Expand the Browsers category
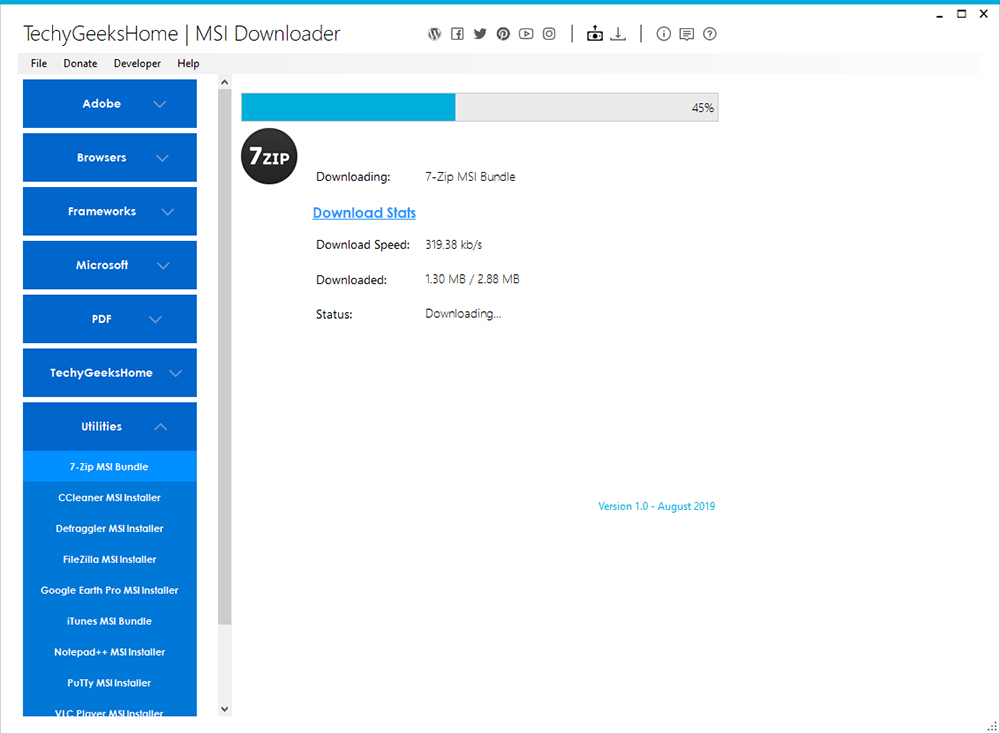This screenshot has width=1000, height=734. tap(110, 158)
